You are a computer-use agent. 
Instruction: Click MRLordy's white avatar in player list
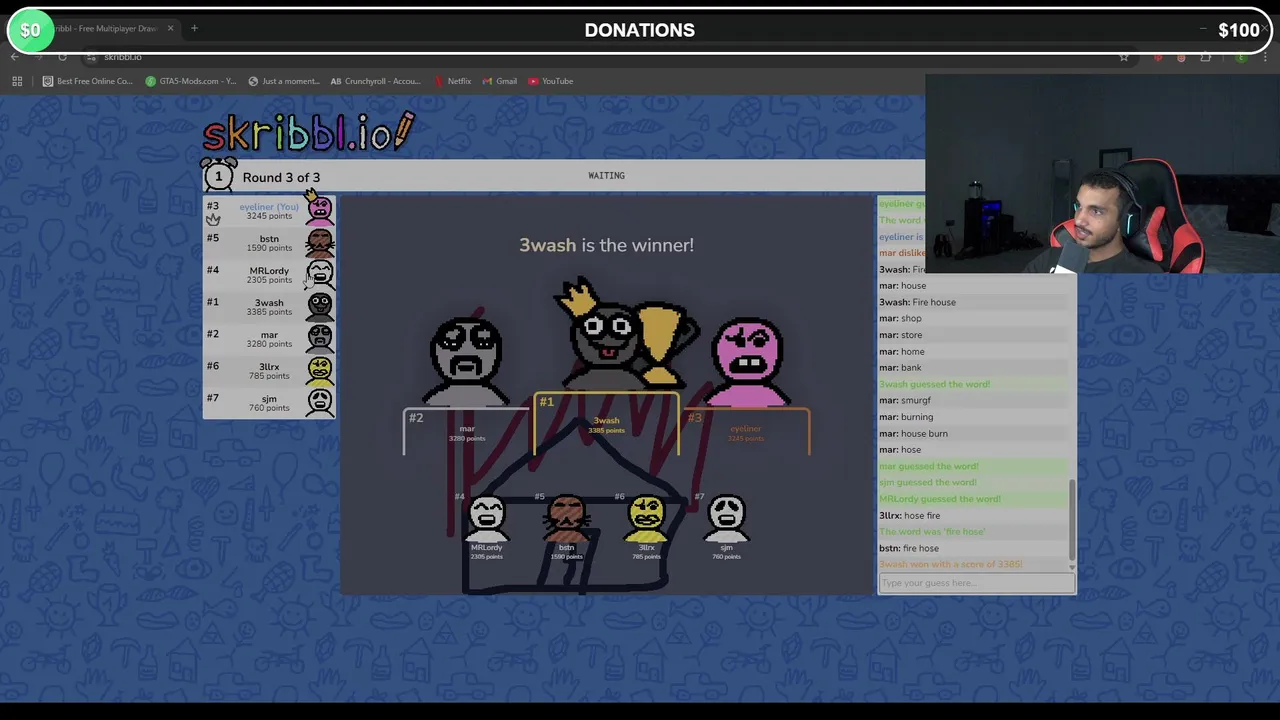320,274
